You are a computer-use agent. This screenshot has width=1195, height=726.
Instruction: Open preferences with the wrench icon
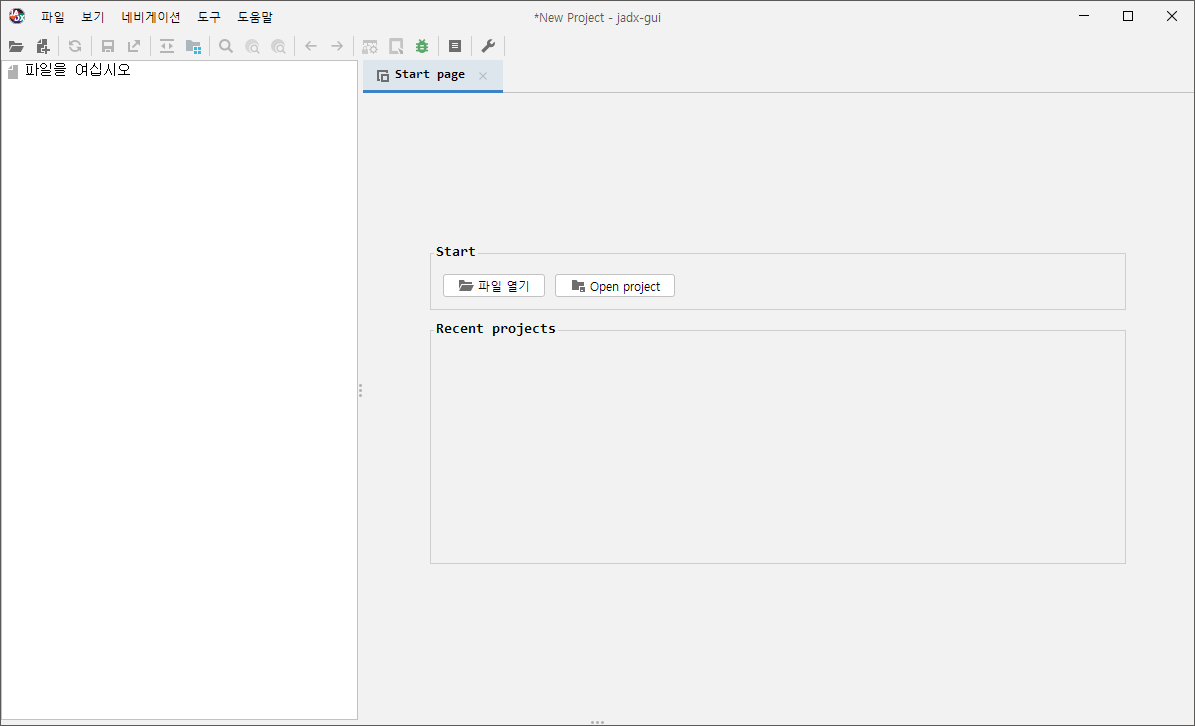point(488,46)
